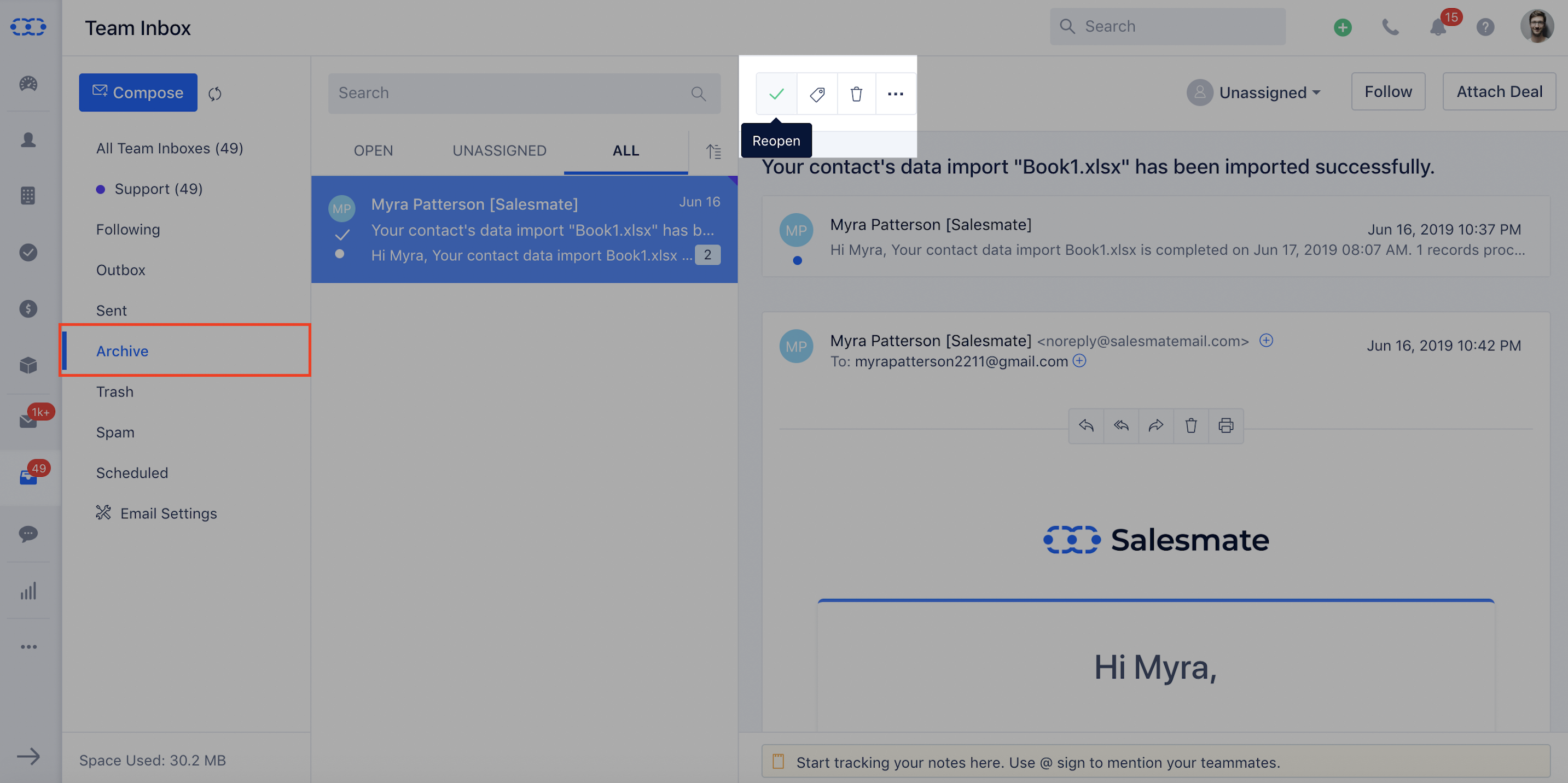Add a tag using the label icon
Viewport: 1568px width, 783px height.
[817, 94]
